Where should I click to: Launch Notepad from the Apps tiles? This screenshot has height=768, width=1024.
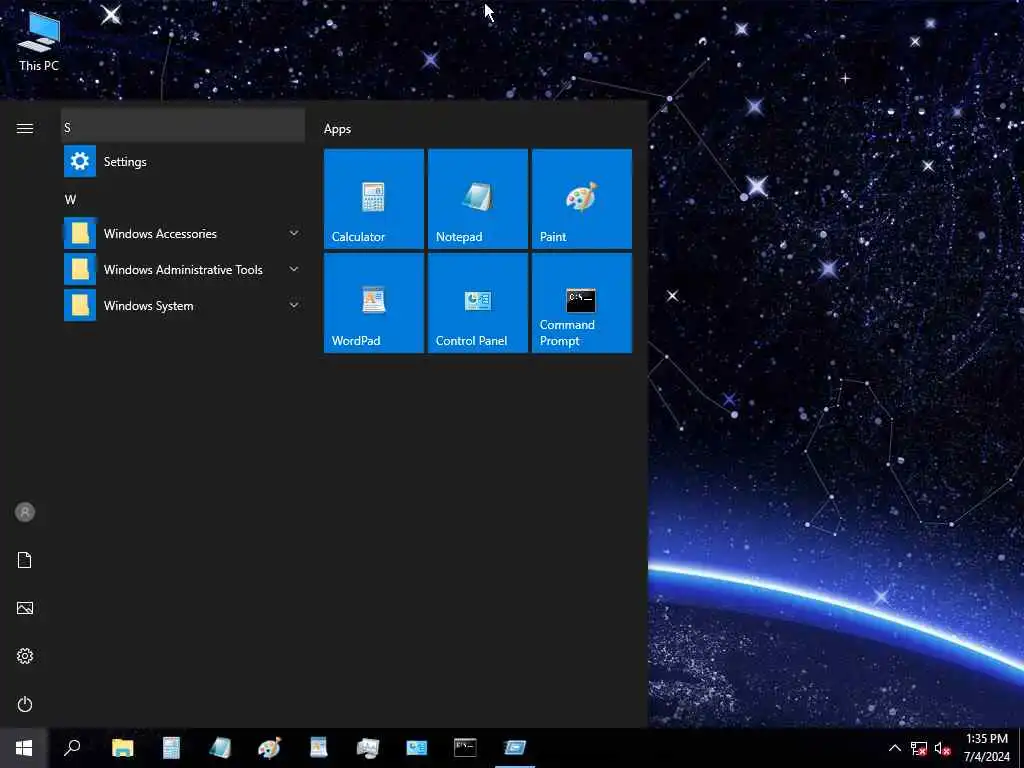pos(477,199)
